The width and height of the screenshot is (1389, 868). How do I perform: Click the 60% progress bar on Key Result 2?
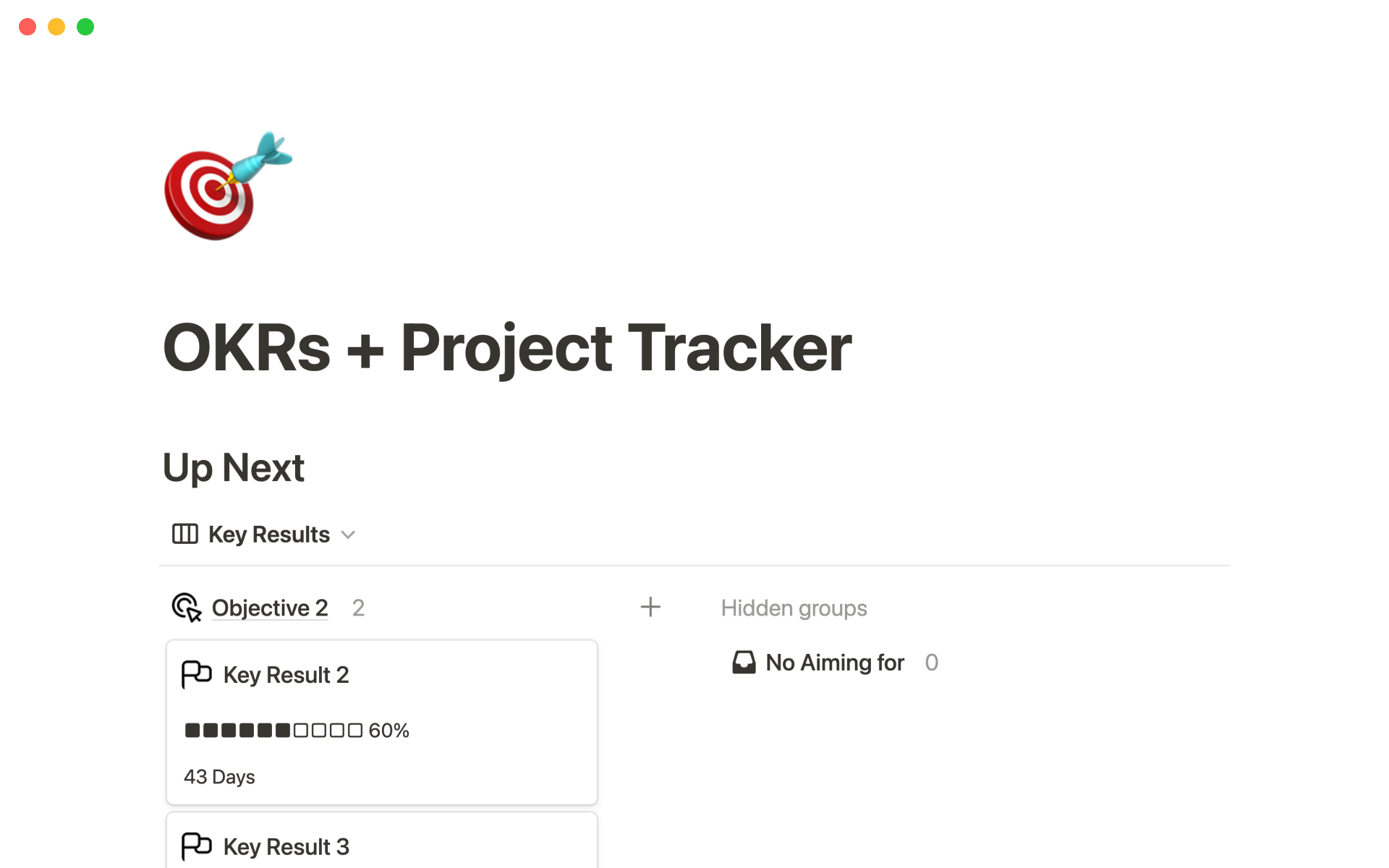tap(296, 731)
